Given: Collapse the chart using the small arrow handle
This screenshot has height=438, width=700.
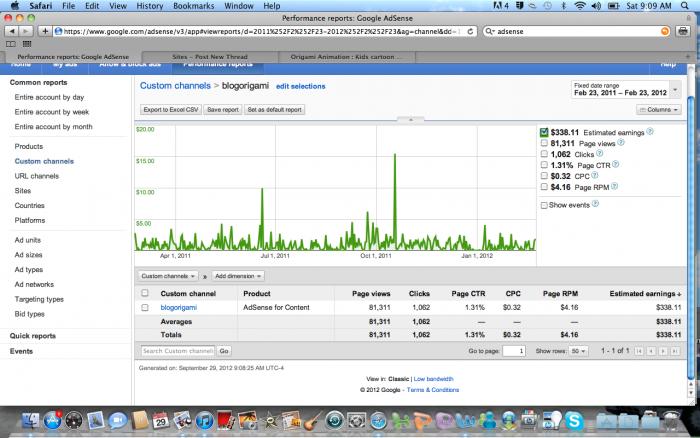Looking at the screenshot, I should click(x=411, y=120).
